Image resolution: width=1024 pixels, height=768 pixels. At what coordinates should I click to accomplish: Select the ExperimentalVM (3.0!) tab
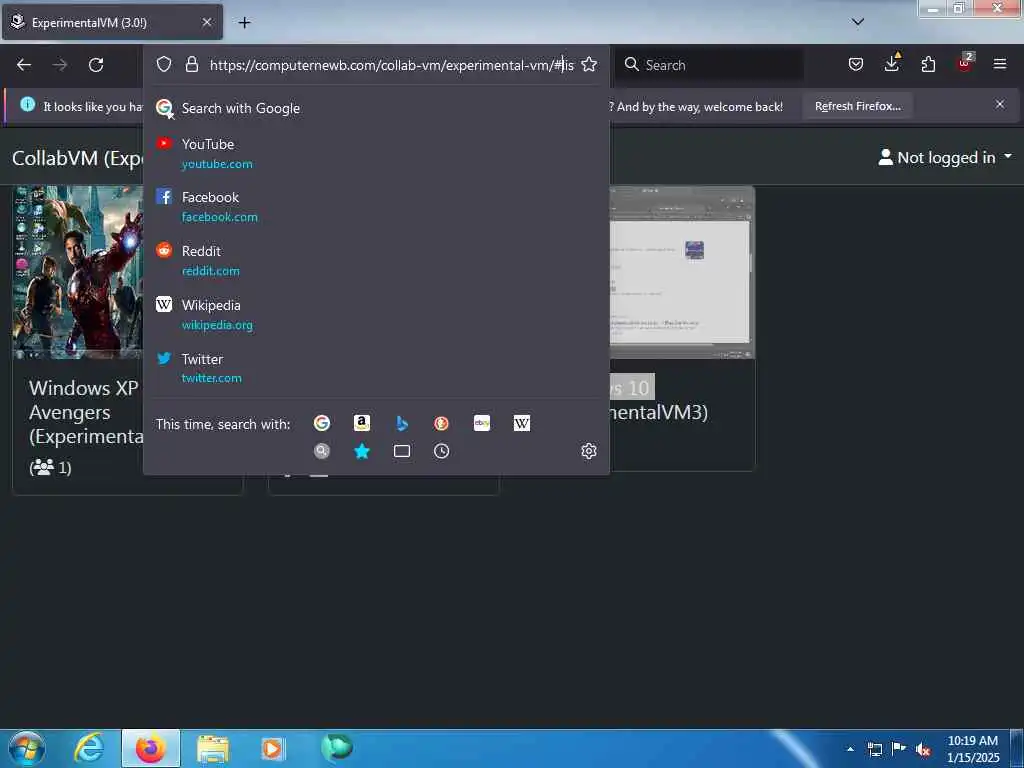click(x=112, y=22)
